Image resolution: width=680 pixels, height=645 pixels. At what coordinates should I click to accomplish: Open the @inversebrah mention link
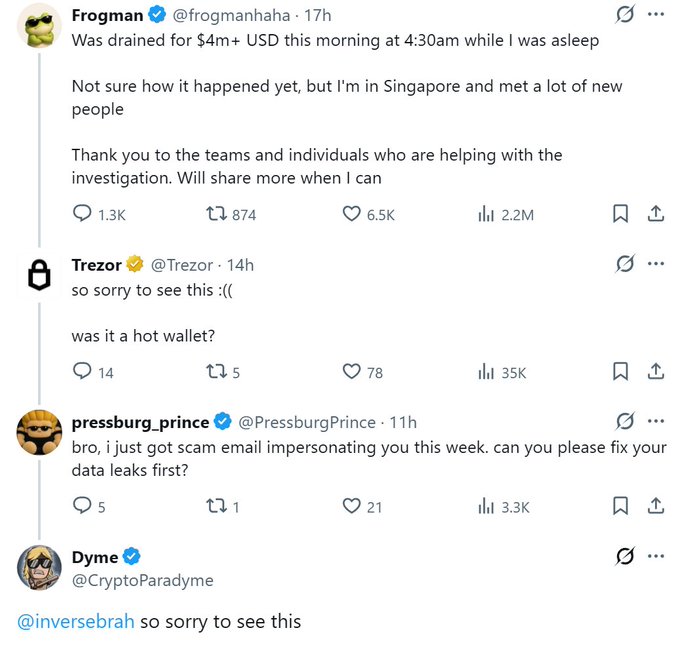point(76,622)
